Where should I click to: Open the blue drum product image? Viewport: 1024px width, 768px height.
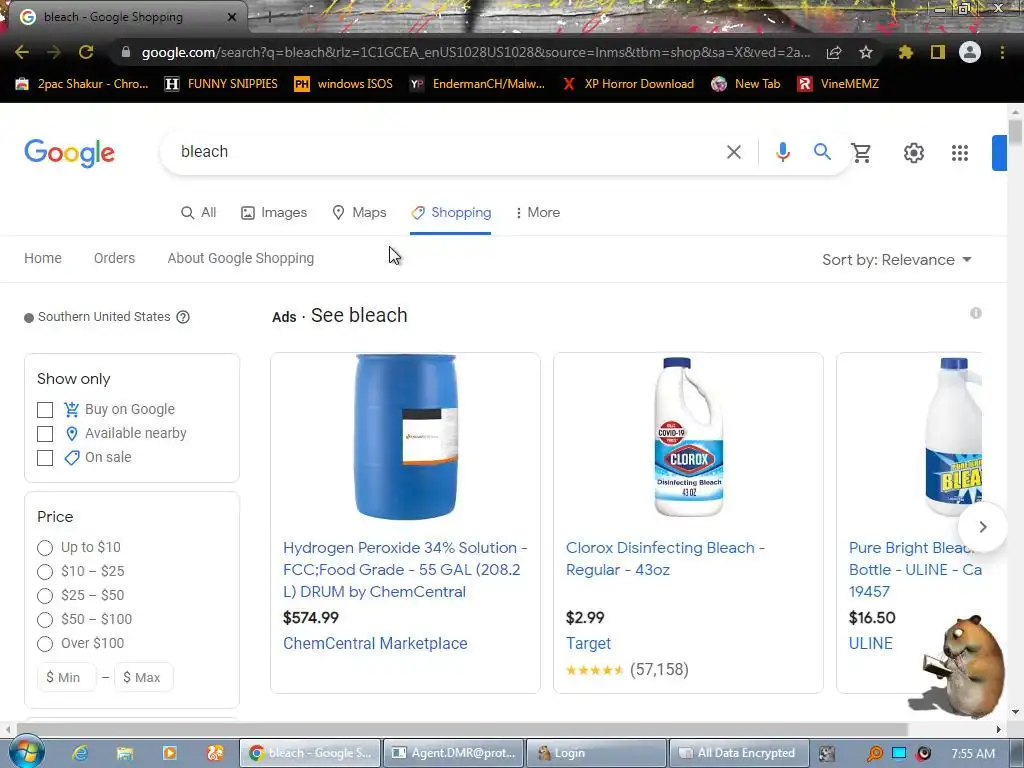[x=406, y=437]
